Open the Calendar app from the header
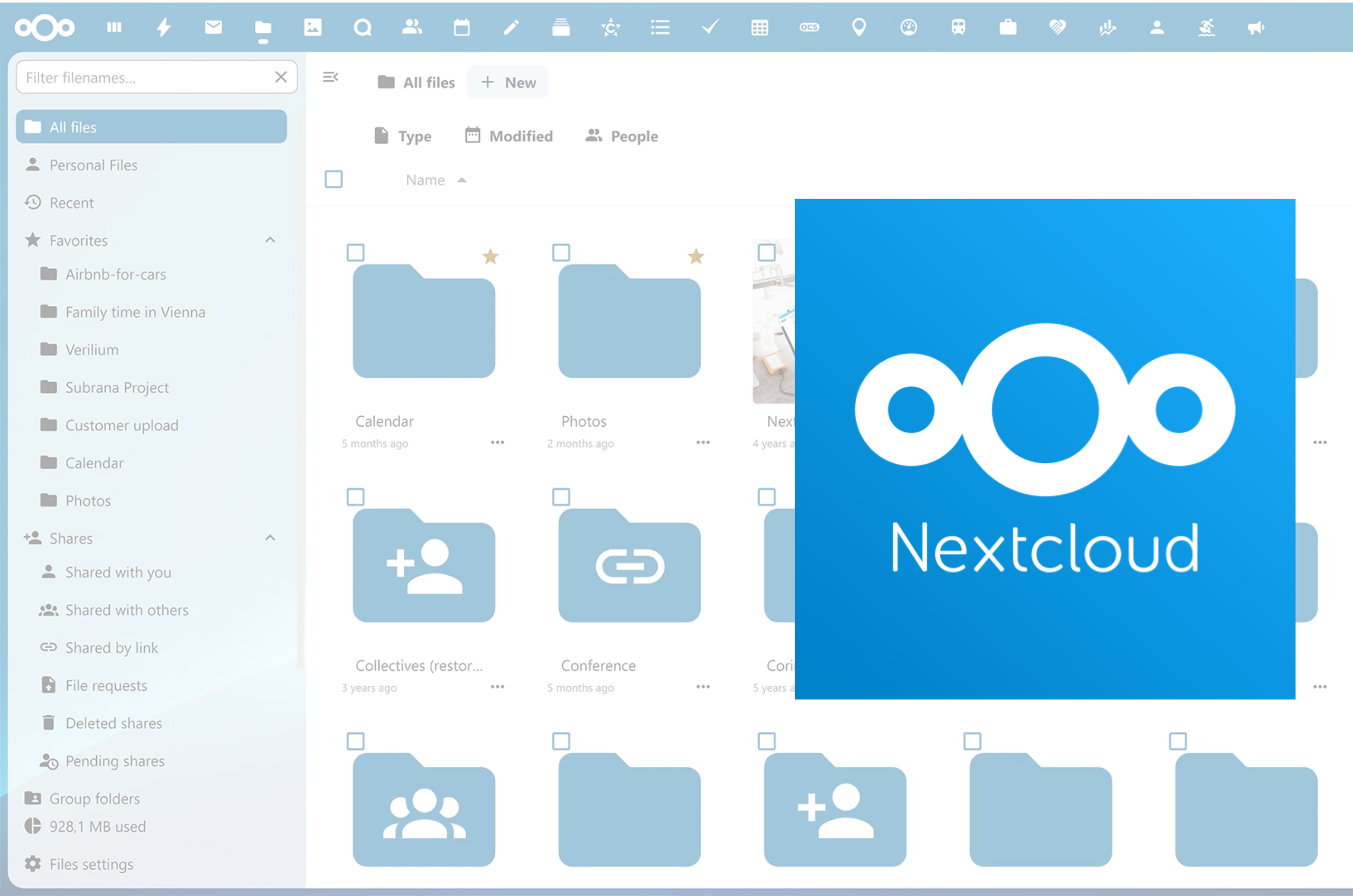This screenshot has width=1353, height=896. (x=462, y=27)
